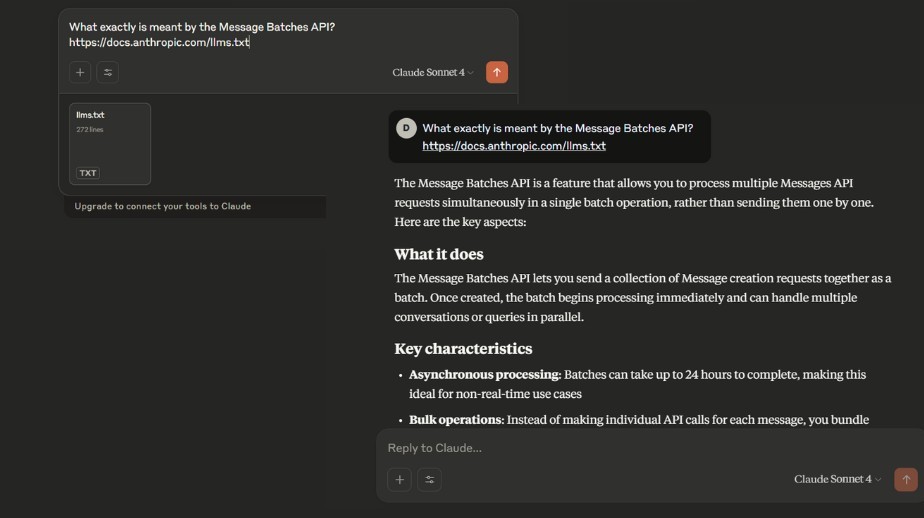Open search and tools settings in the top prompt box
The image size is (924, 518).
pyautogui.click(x=108, y=72)
